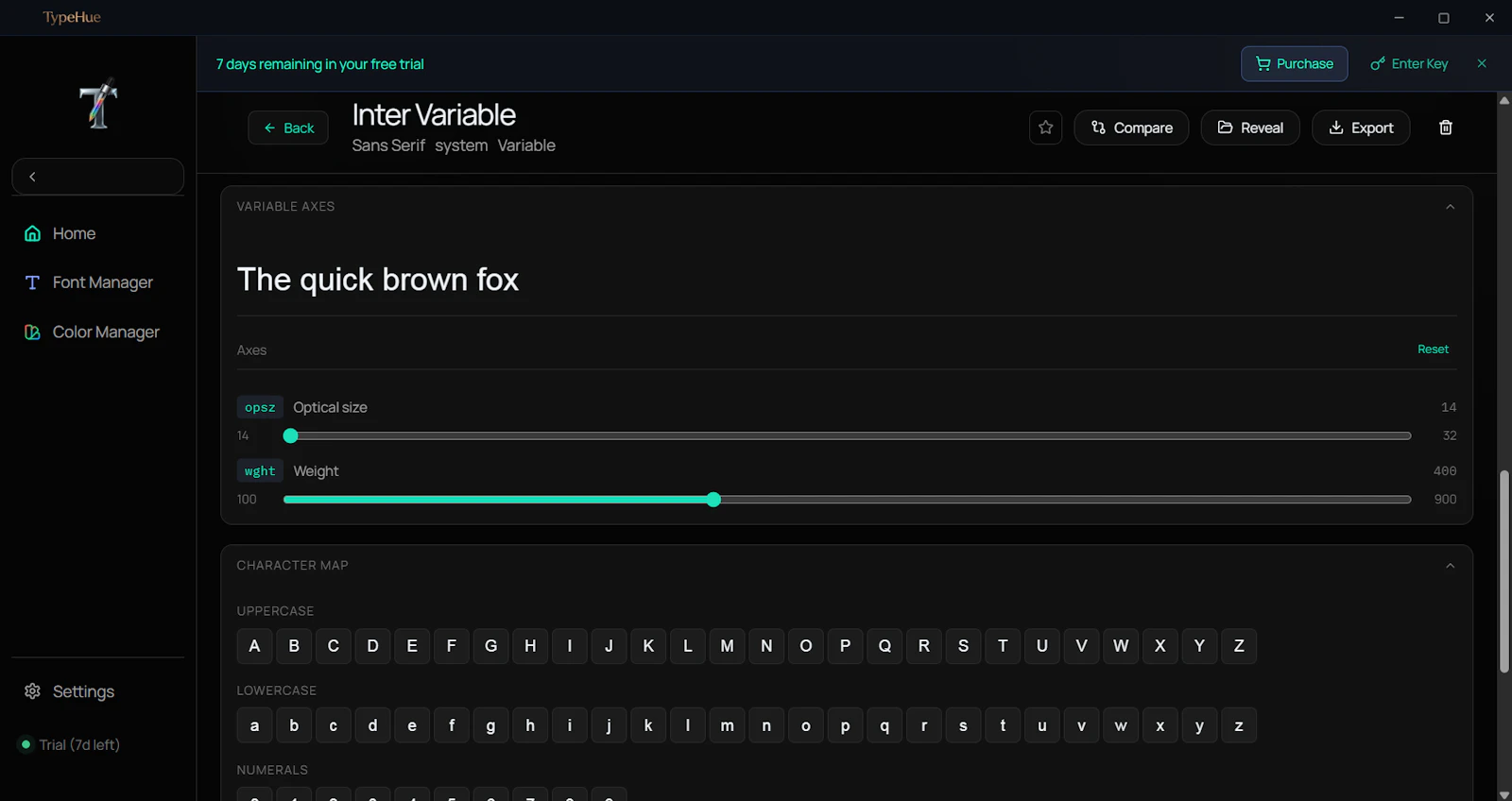1512x801 pixels.
Task: Select uppercase glyph G
Action: click(490, 646)
